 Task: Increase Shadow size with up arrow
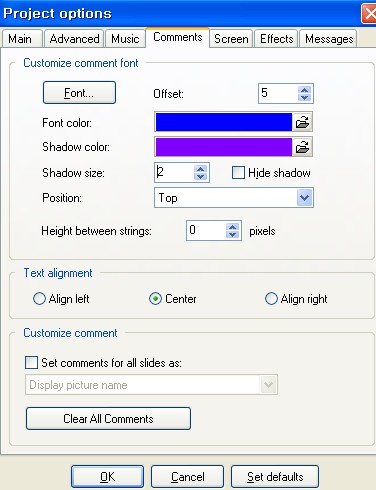coord(200,169)
